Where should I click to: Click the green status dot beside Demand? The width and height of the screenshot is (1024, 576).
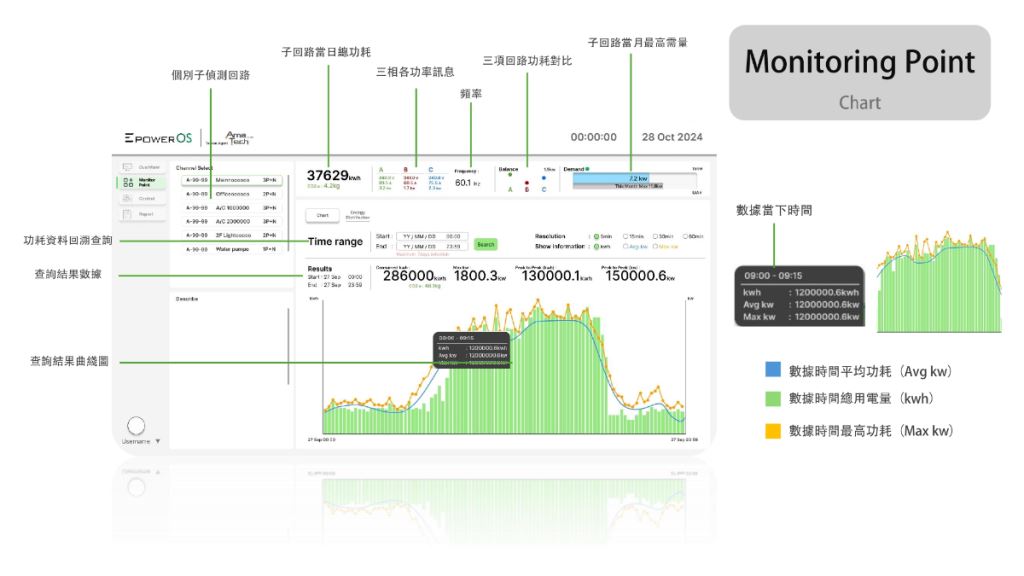tap(587, 169)
